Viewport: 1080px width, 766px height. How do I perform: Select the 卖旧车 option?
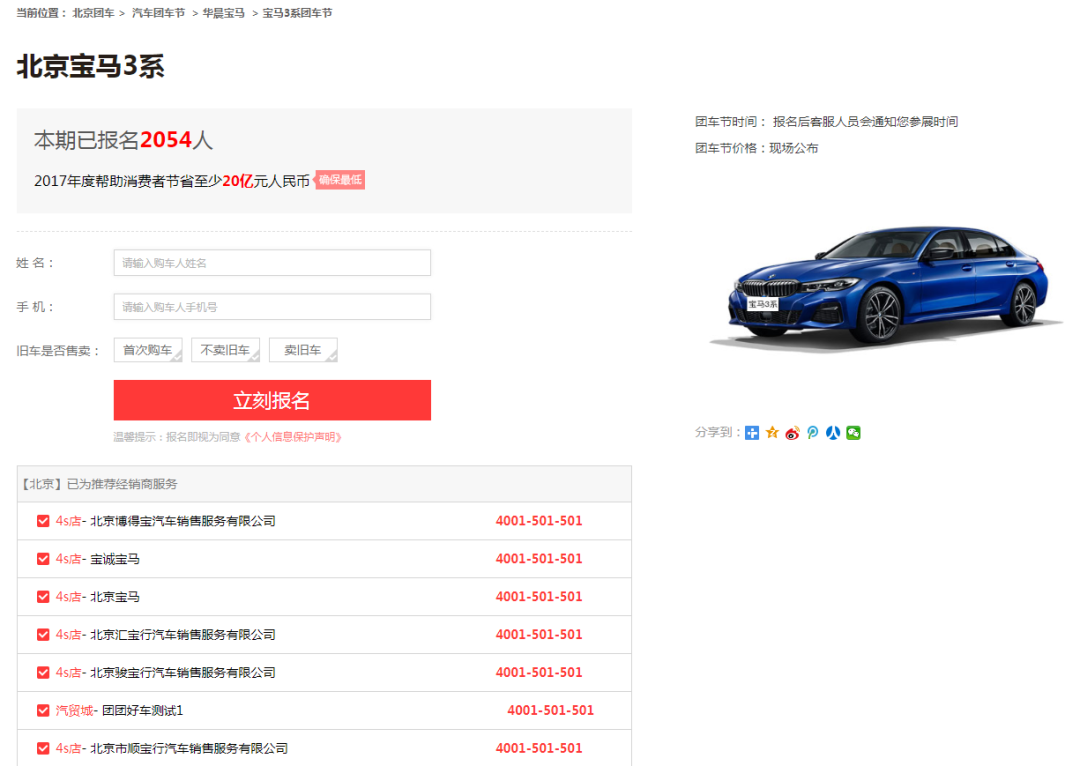coord(303,350)
